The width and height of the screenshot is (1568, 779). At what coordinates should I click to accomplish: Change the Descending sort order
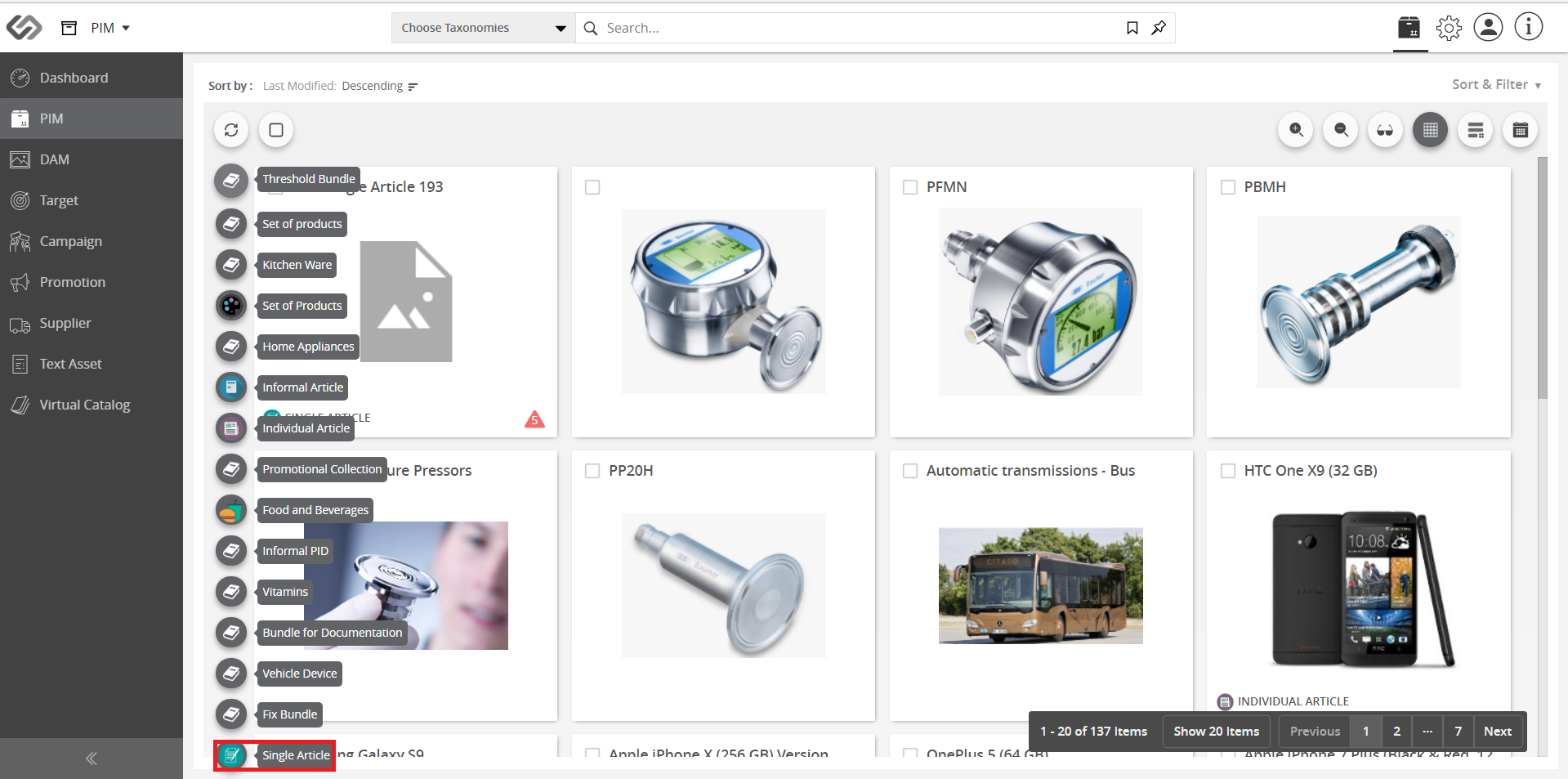point(380,86)
